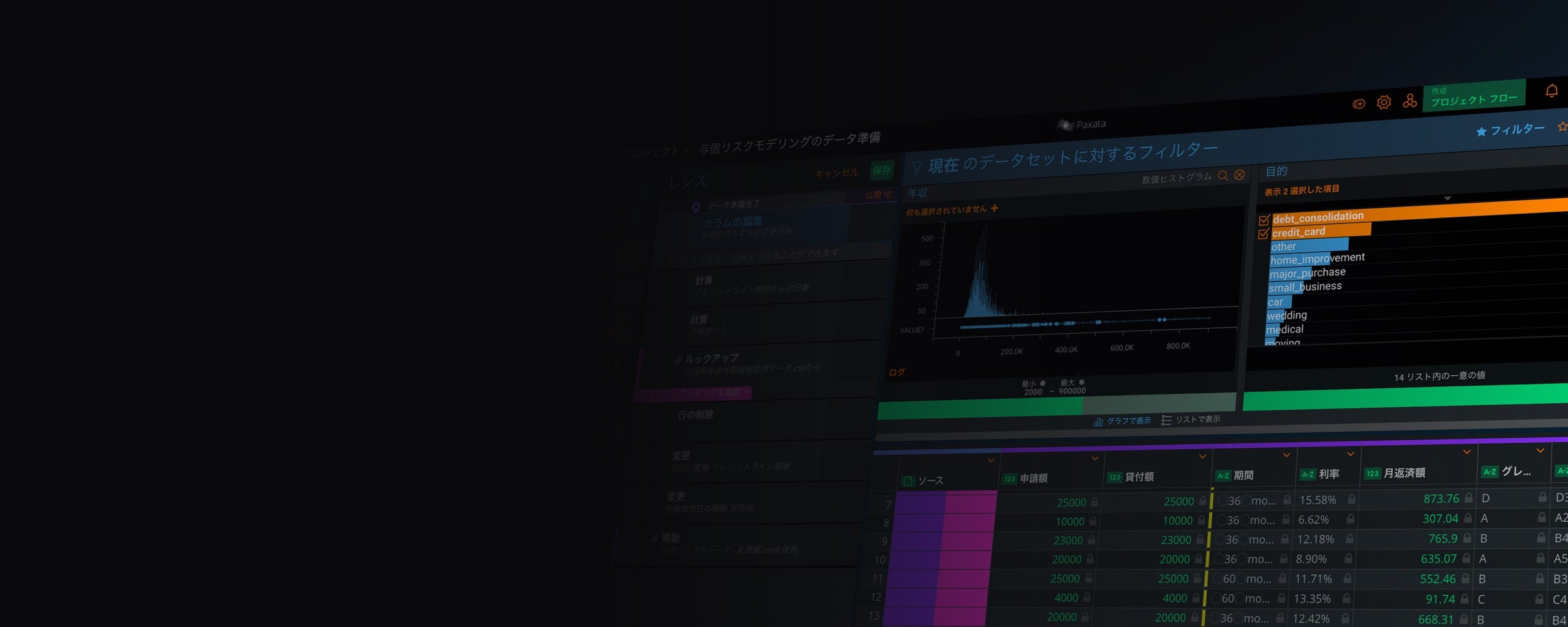Click the list icon for リストで表示

[1166, 420]
